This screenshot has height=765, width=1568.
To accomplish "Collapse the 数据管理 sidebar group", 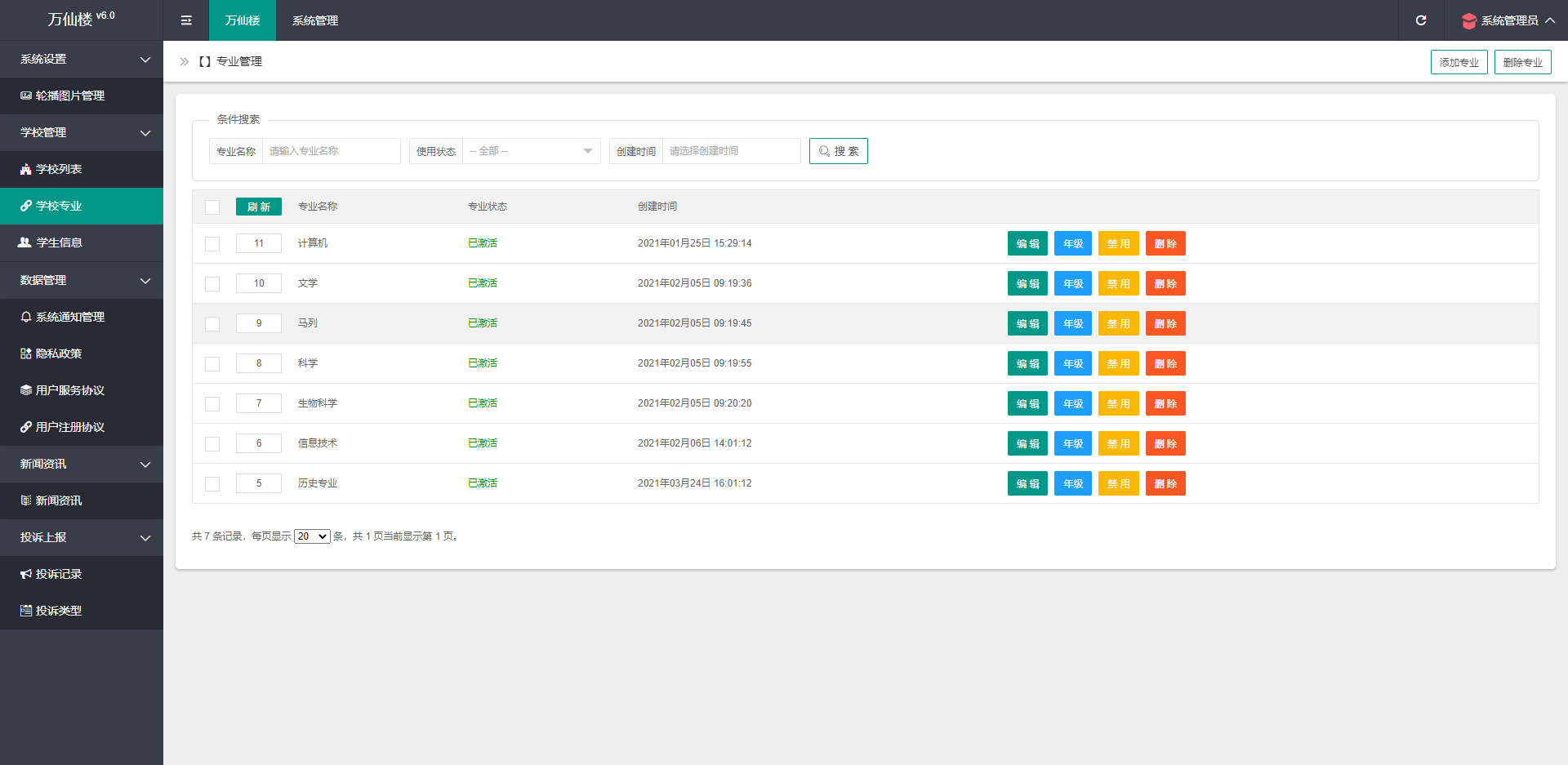I will pyautogui.click(x=82, y=280).
